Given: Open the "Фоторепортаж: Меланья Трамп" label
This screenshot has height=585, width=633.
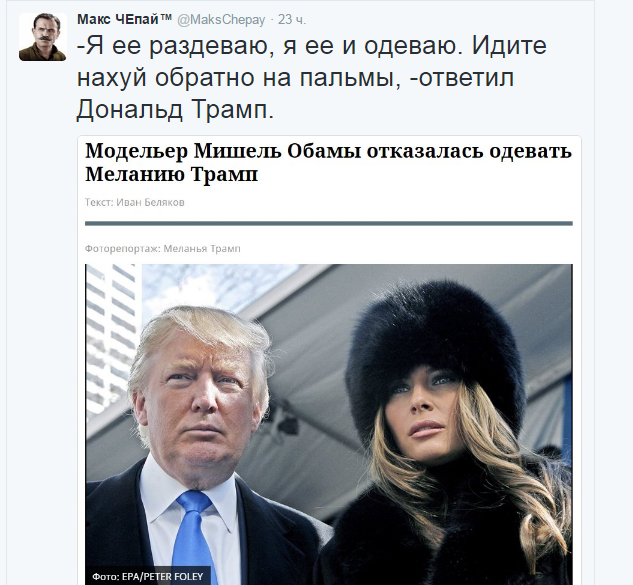Looking at the screenshot, I should coord(163,249).
